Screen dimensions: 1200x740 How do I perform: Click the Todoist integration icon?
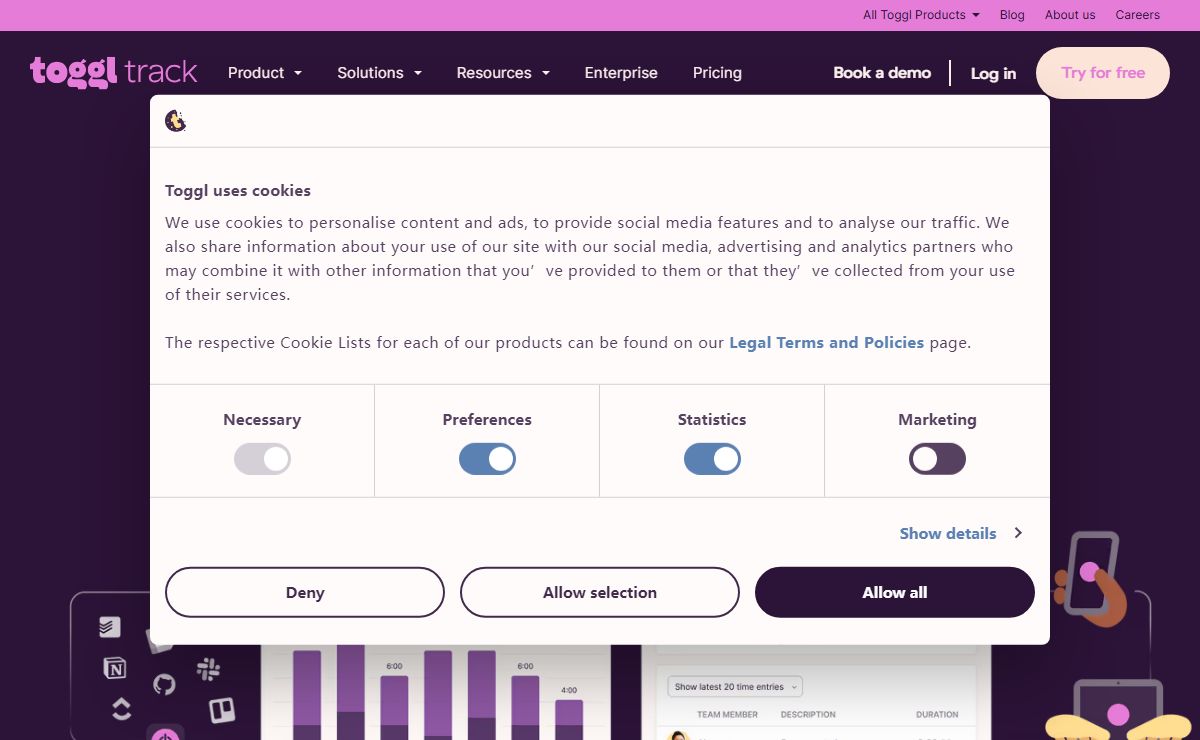109,627
